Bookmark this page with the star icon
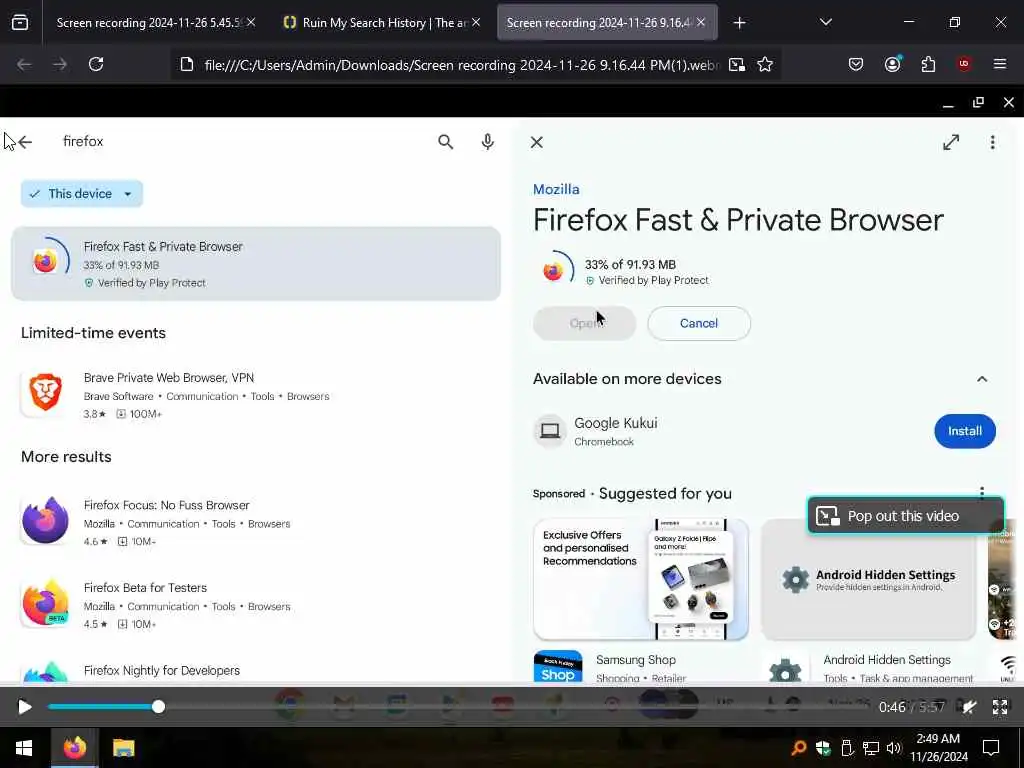1024x768 pixels. pyautogui.click(x=765, y=65)
